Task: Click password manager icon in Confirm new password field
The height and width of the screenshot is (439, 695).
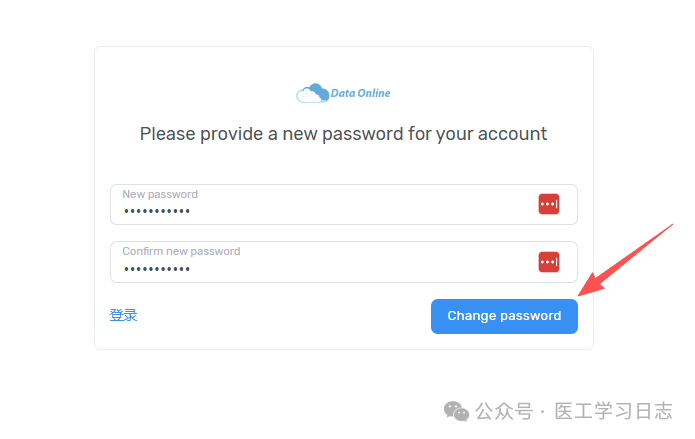Action: click(x=549, y=262)
